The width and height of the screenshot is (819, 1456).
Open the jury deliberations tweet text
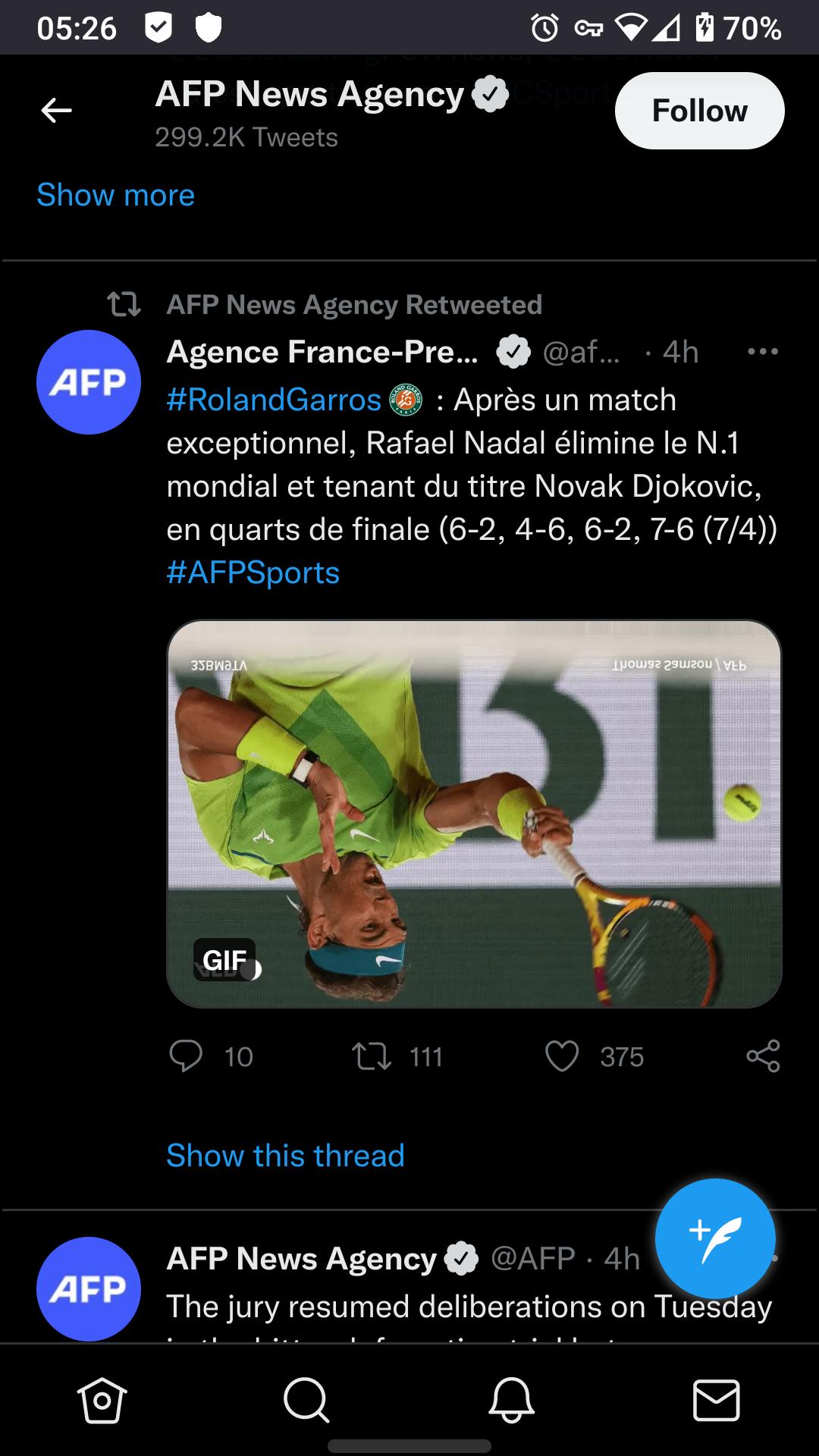pyautogui.click(x=469, y=1307)
